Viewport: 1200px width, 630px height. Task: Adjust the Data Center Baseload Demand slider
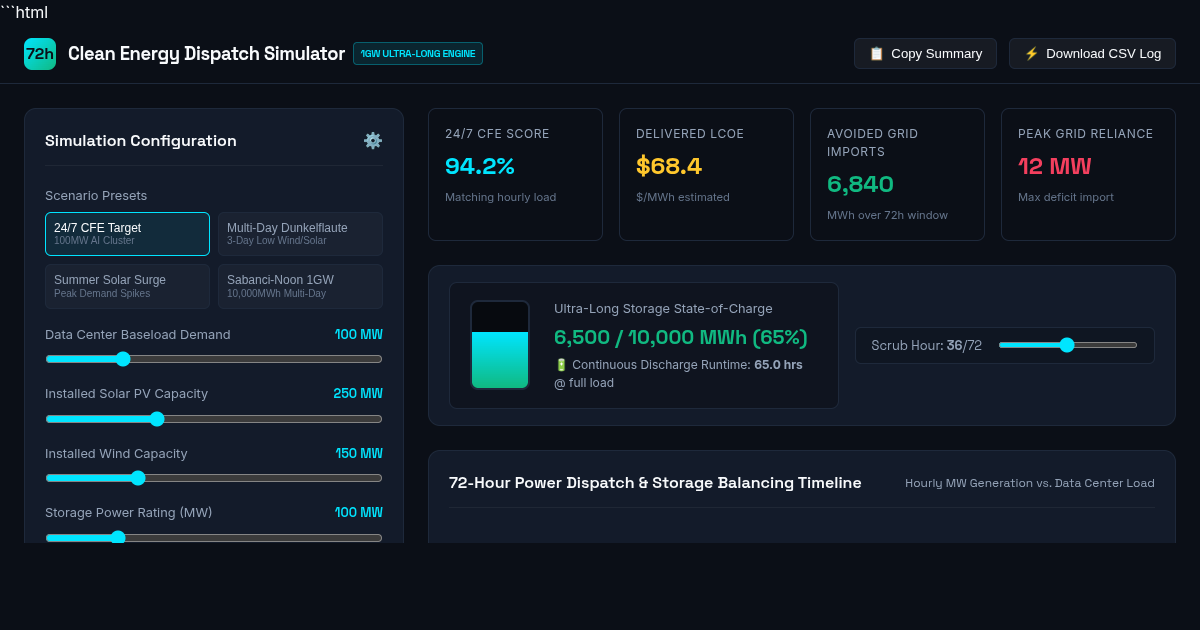pyautogui.click(x=214, y=359)
